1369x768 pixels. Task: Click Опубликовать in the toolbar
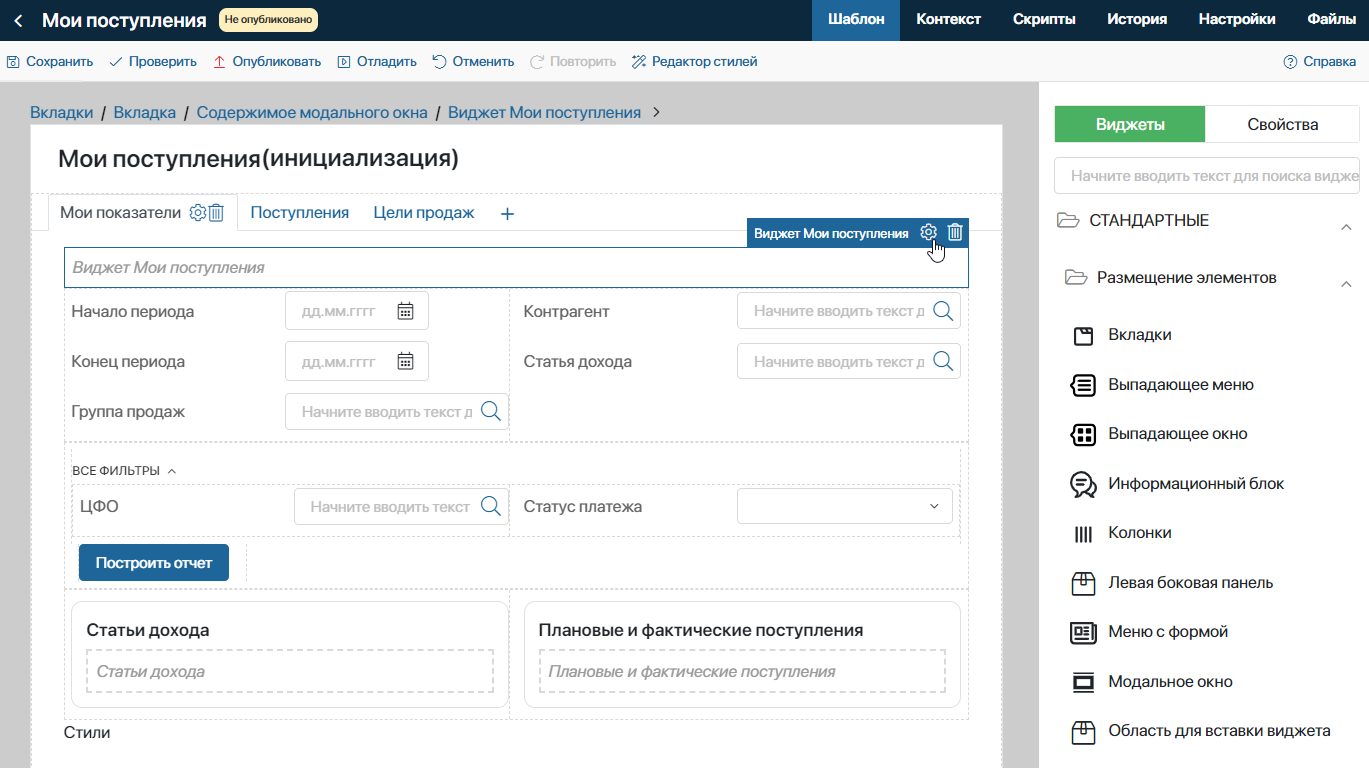tap(267, 62)
